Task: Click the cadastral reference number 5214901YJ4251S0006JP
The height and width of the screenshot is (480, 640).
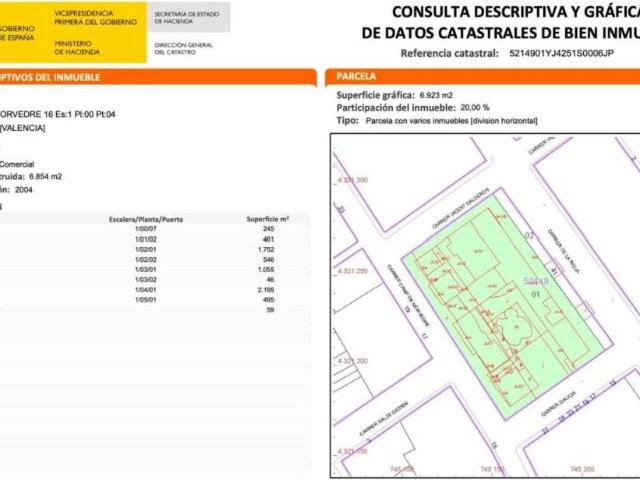Action: pyautogui.click(x=561, y=53)
